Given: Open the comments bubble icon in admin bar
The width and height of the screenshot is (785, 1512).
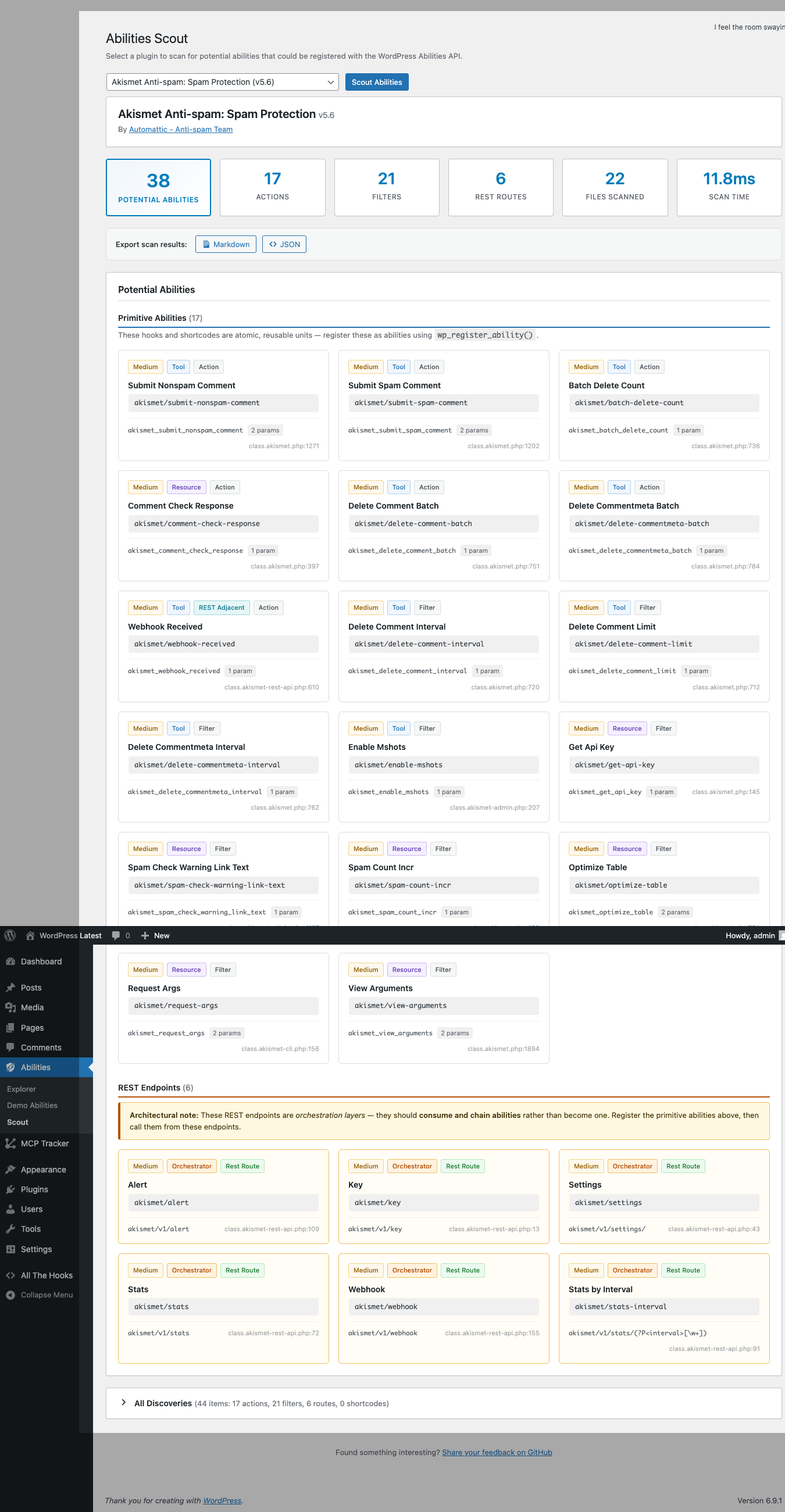Looking at the screenshot, I should 116,935.
